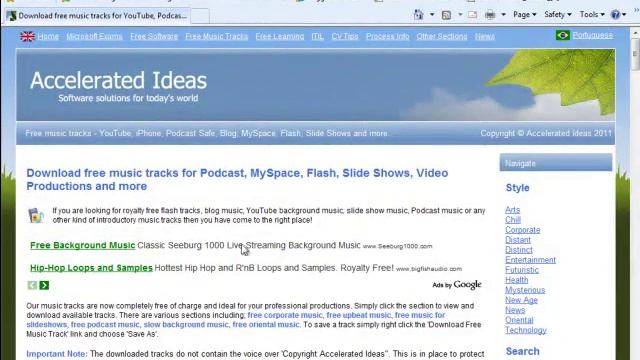
Task: Open the feeds dropdown arrow
Action: click(x=460, y=15)
